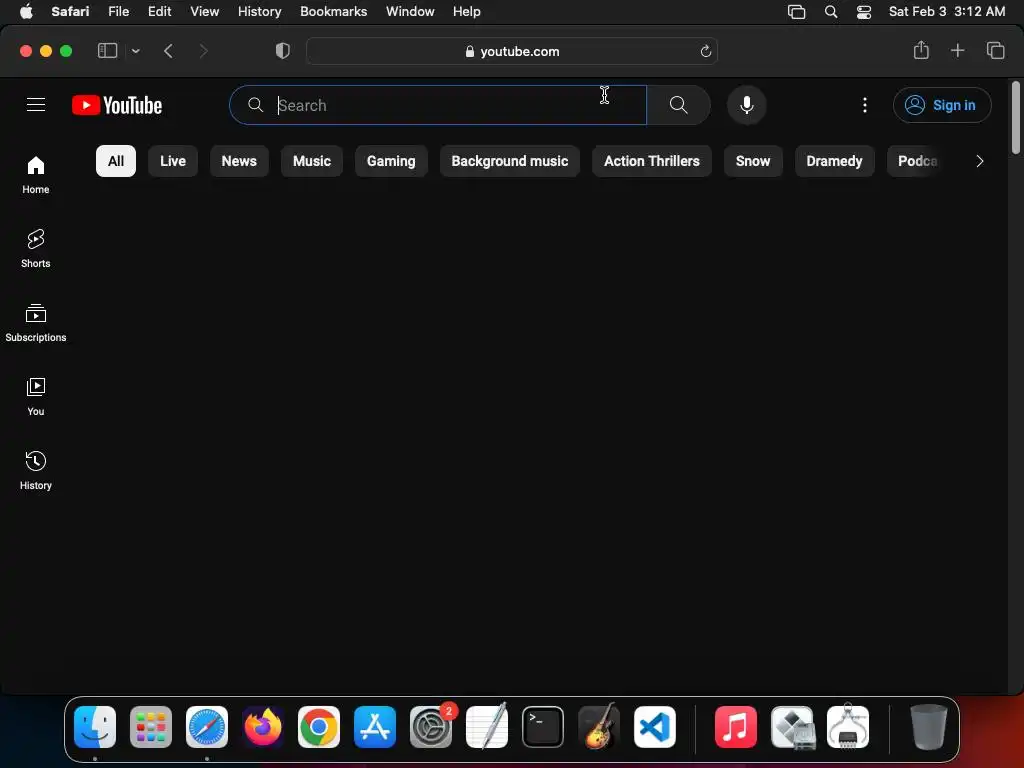Select the All filter chip

coord(116,161)
